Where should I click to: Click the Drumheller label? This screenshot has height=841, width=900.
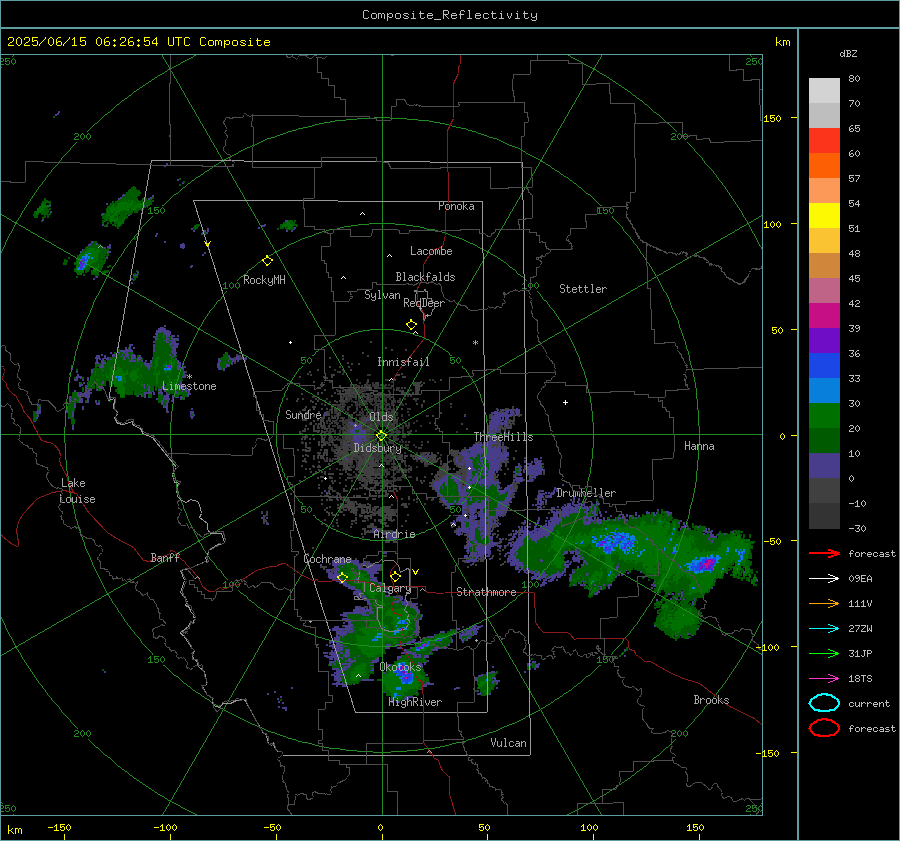point(586,493)
